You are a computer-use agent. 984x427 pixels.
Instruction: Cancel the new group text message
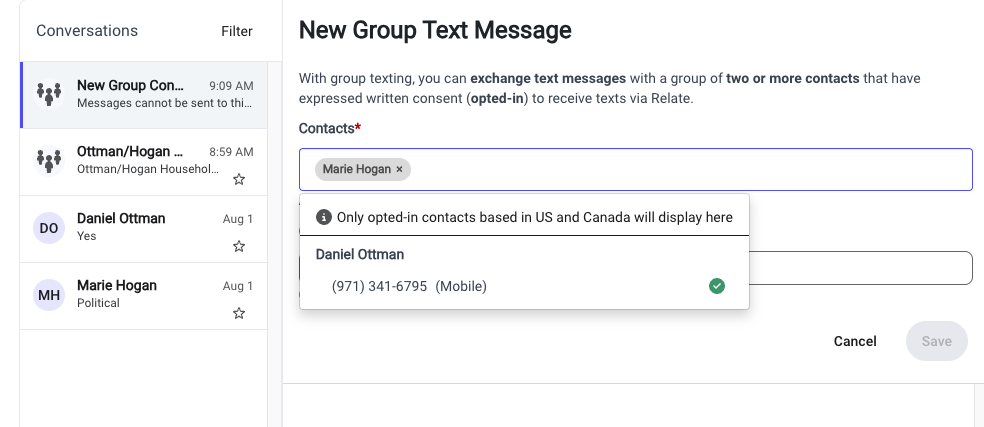[855, 341]
